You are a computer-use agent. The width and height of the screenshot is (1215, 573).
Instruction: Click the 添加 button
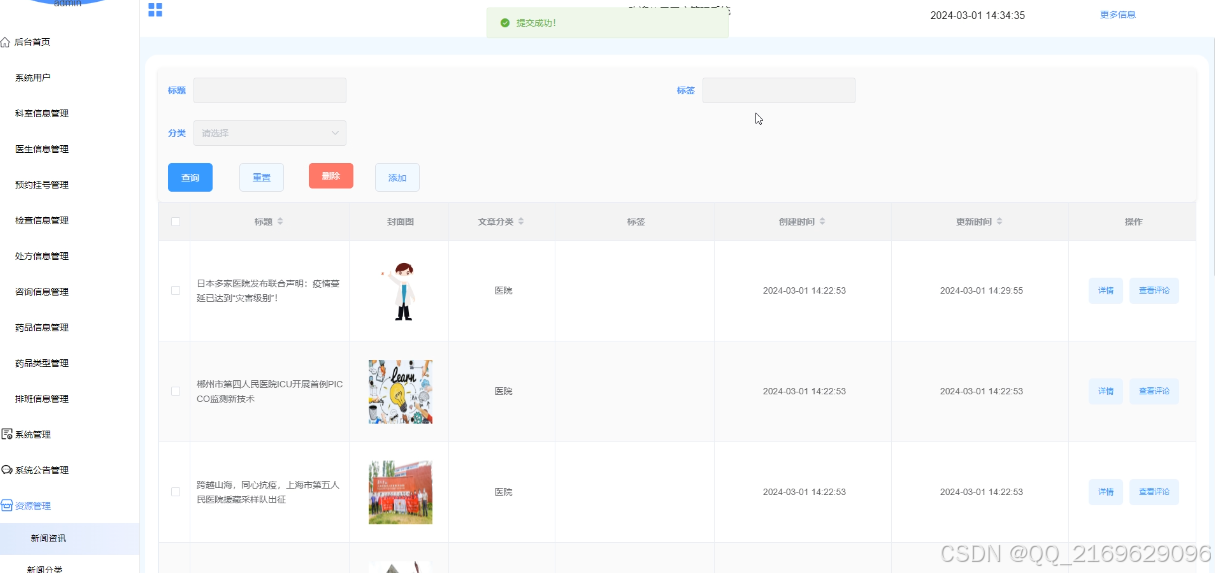[x=397, y=177]
